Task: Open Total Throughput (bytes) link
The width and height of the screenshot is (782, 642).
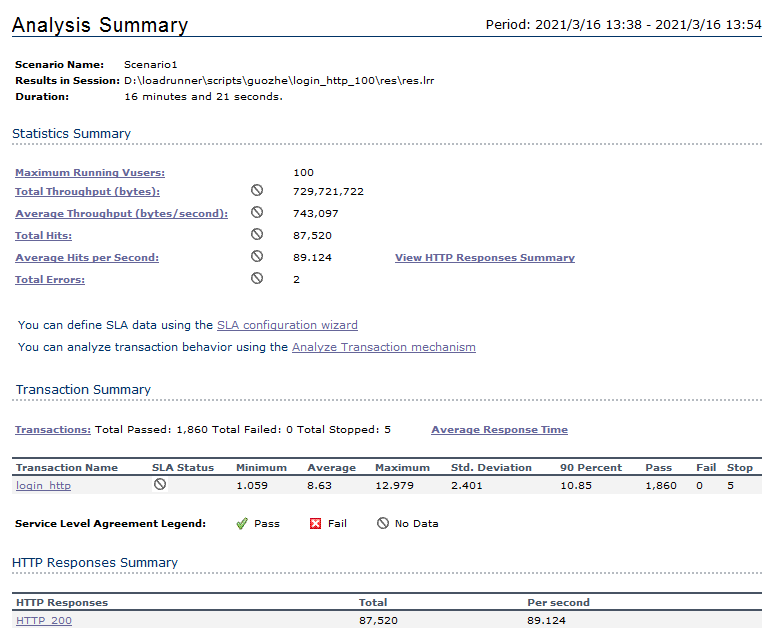Action: pyautogui.click(x=87, y=191)
